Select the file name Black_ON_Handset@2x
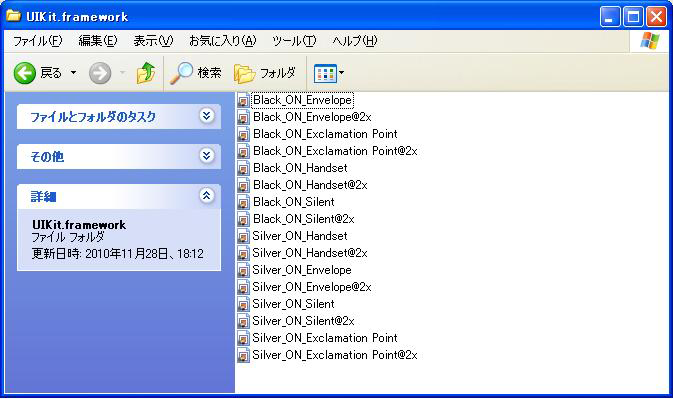The image size is (673, 399). [x=310, y=185]
